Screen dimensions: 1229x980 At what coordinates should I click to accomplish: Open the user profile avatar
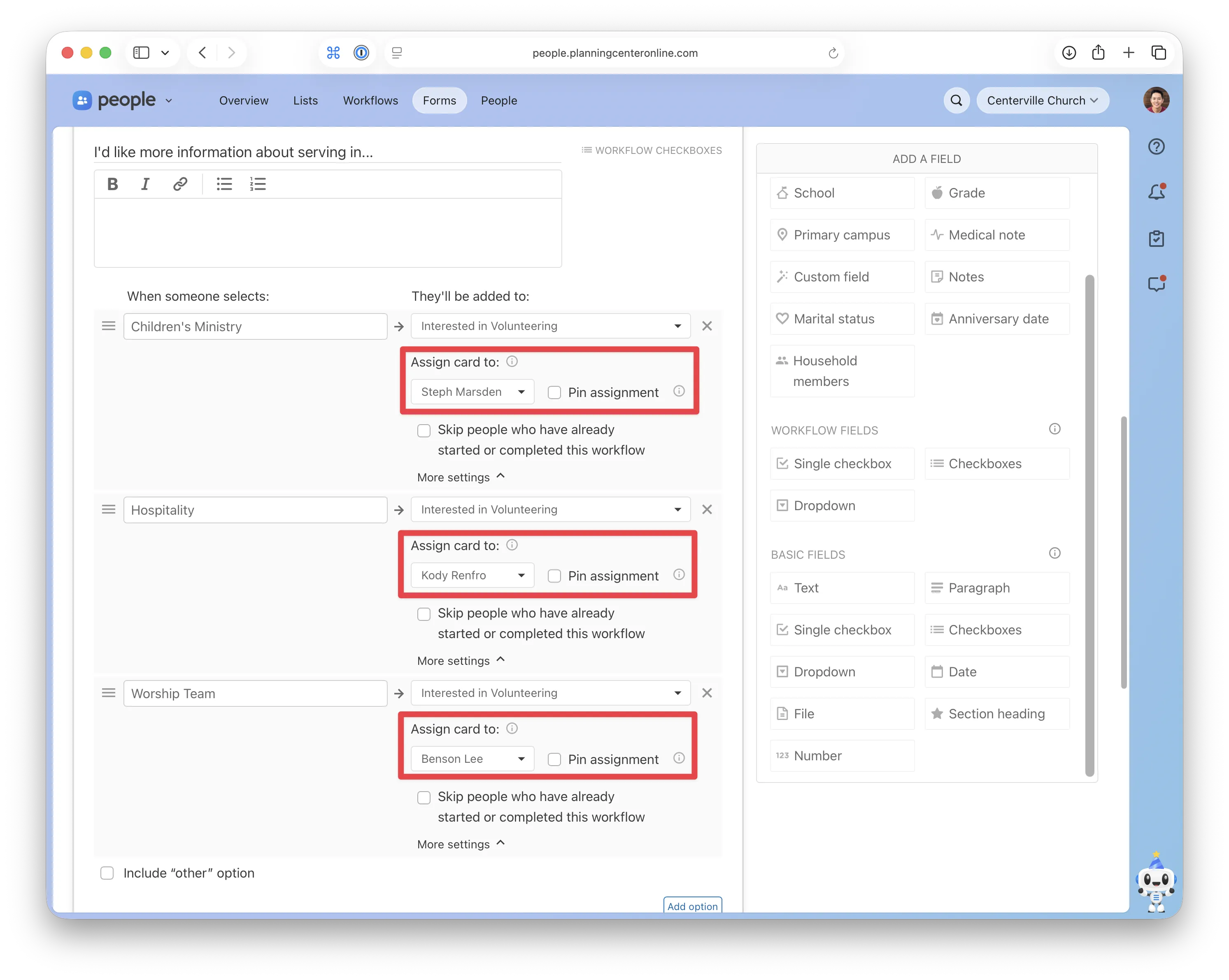coord(1156,100)
